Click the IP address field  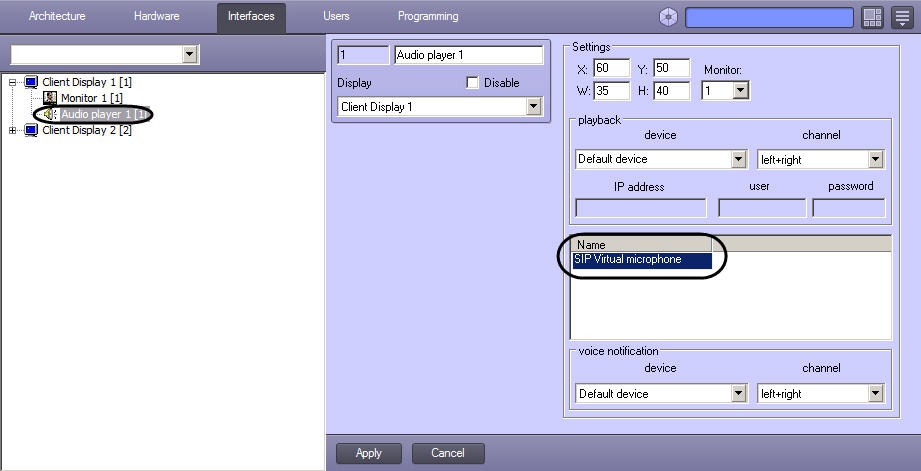pyautogui.click(x=641, y=208)
